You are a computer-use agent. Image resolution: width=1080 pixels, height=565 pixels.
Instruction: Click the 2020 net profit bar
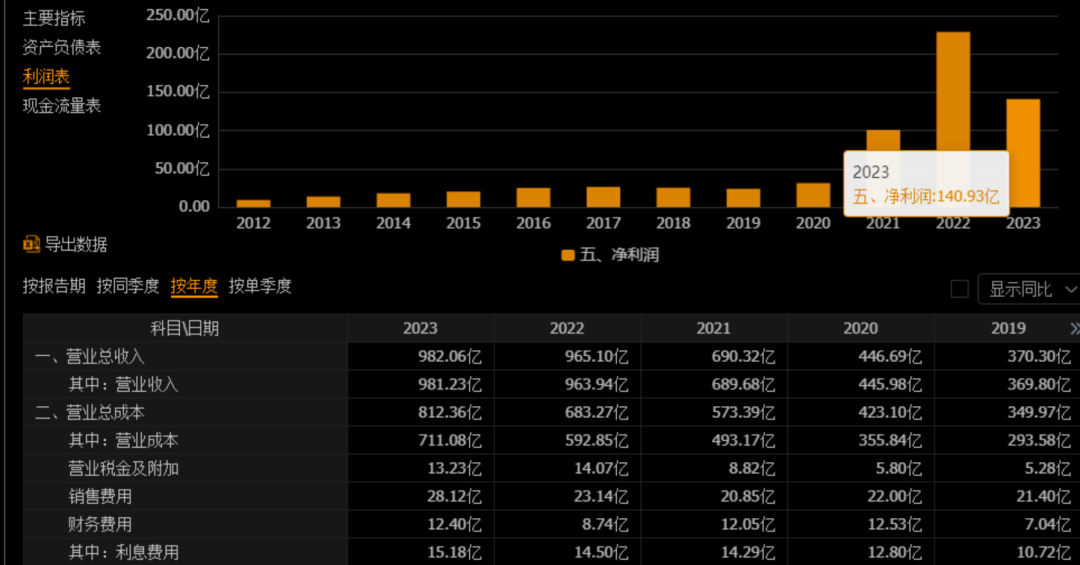point(813,195)
